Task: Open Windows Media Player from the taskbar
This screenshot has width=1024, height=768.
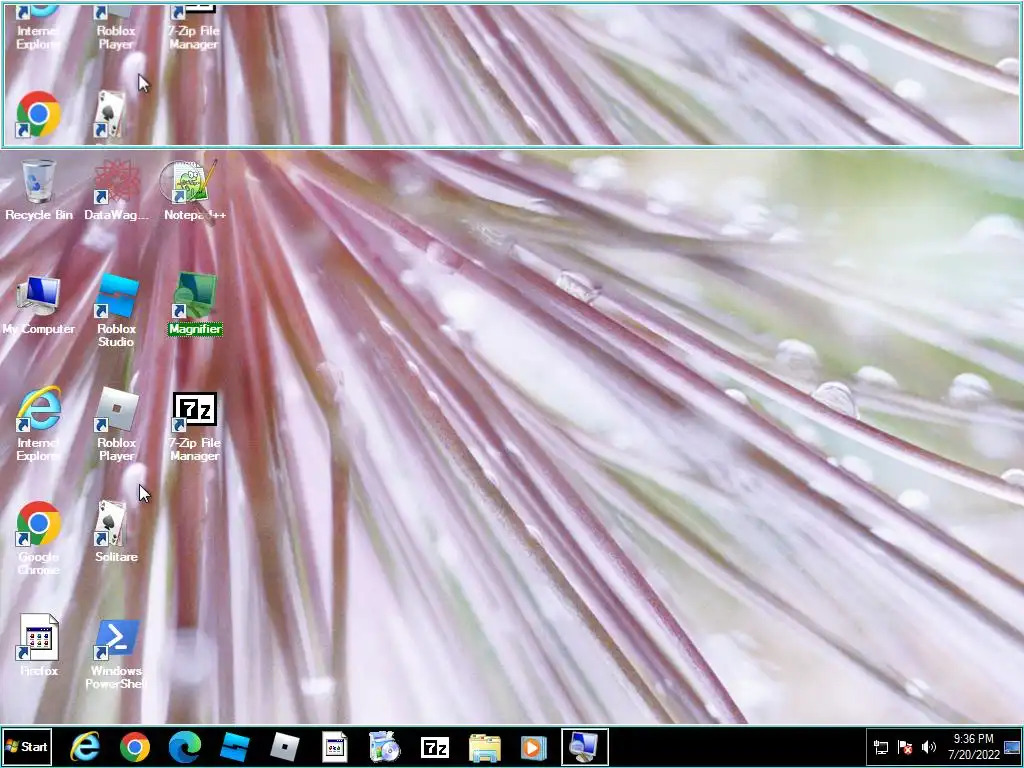Action: tap(534, 747)
